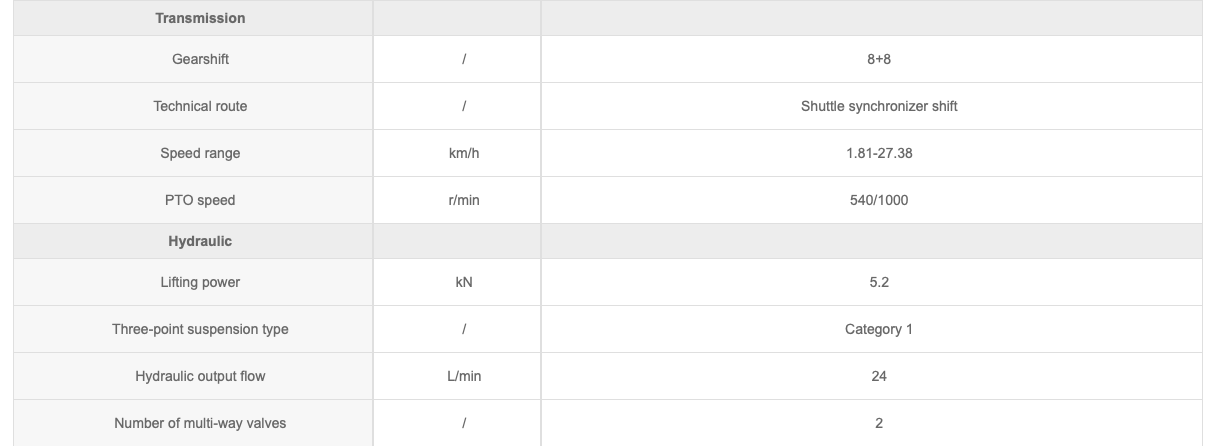Select the PTO speed label
This screenshot has height=446, width=1212.
200,200
